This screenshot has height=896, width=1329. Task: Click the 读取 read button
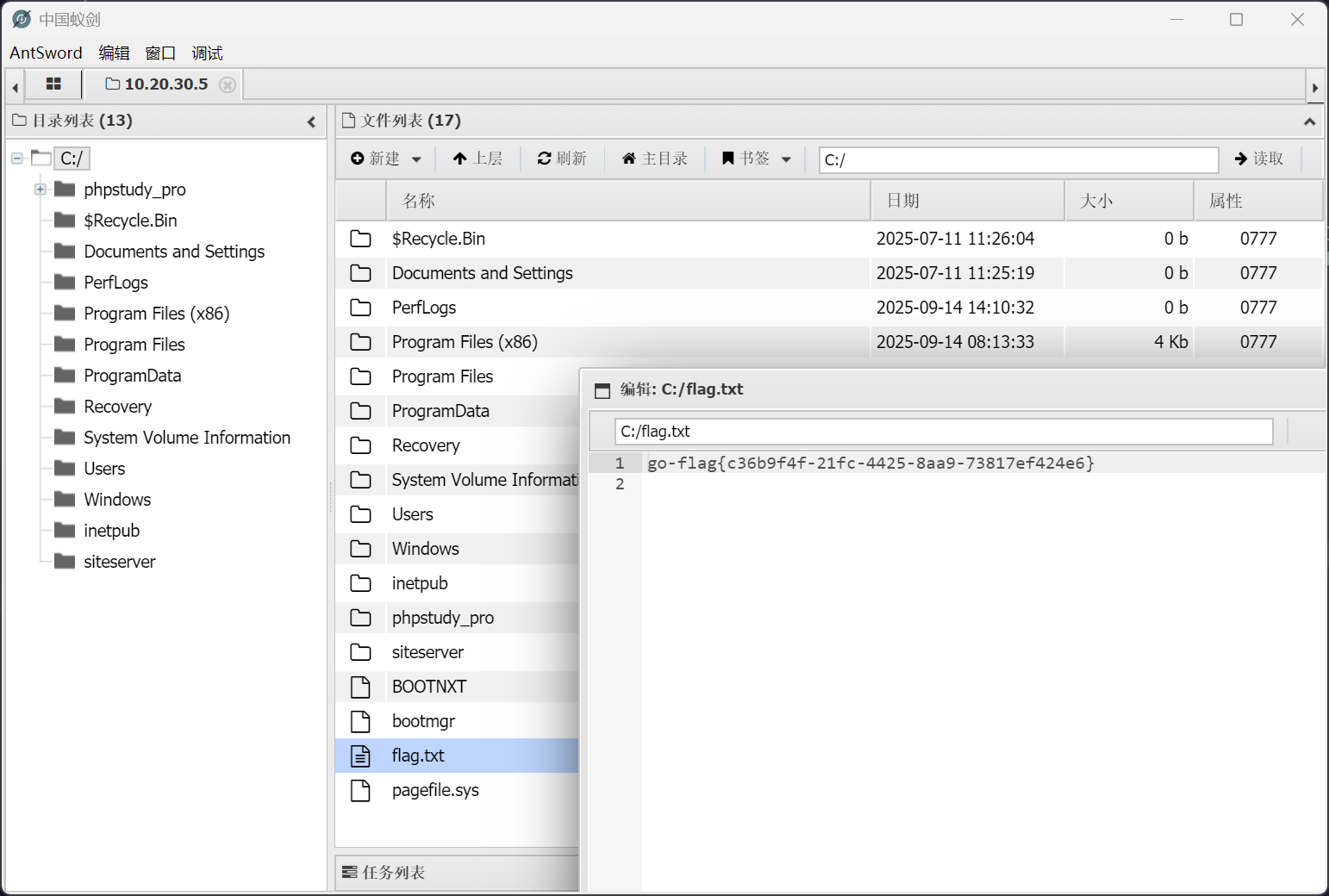pos(1259,159)
